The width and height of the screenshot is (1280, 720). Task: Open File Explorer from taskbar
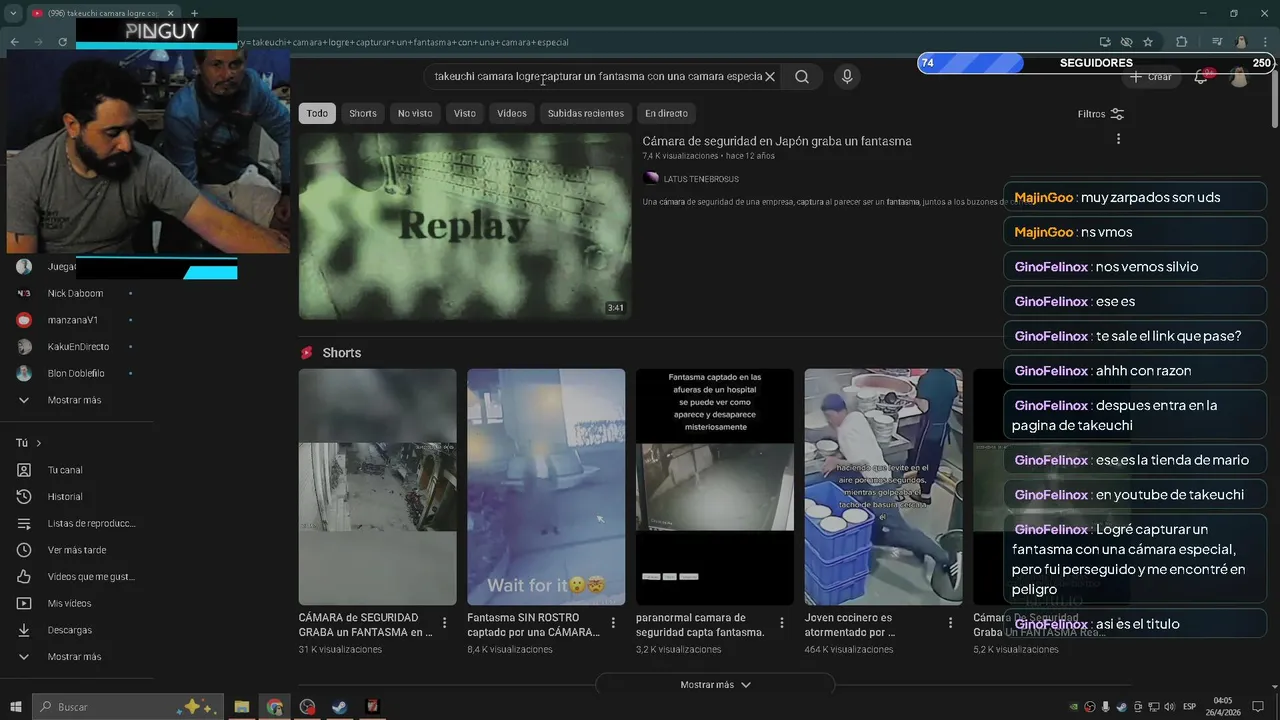tap(241, 706)
